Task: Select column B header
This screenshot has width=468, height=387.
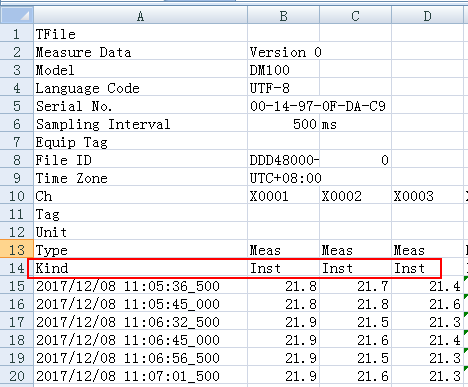Action: [x=283, y=16]
